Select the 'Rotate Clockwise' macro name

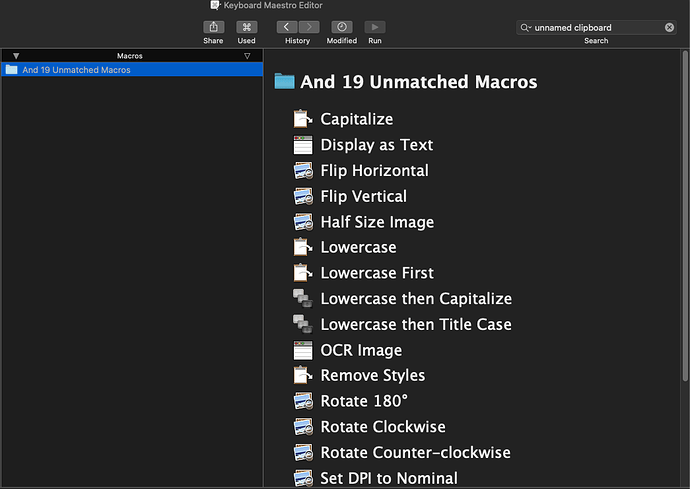383,426
